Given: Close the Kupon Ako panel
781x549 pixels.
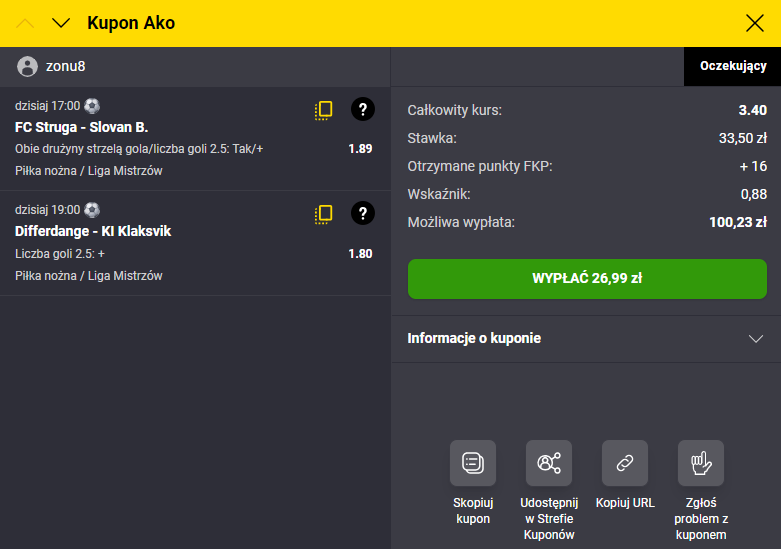Looking at the screenshot, I should [755, 23].
